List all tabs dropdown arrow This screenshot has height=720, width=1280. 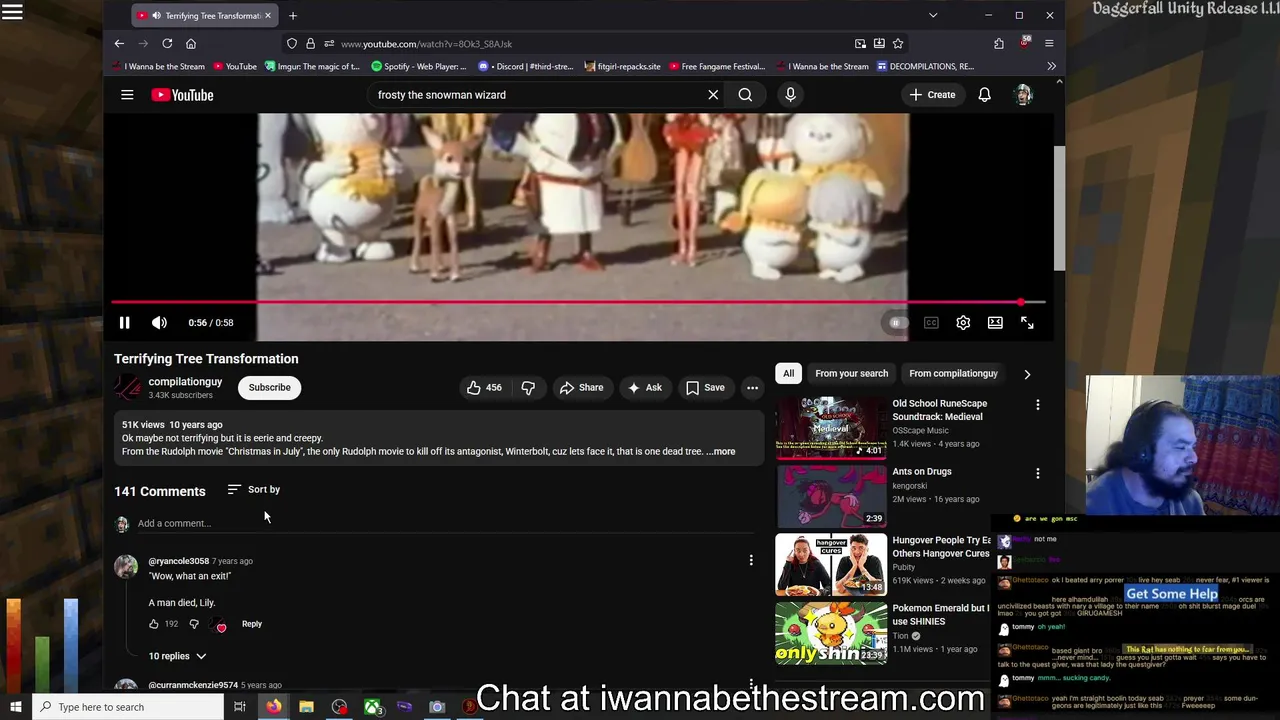coord(933,16)
